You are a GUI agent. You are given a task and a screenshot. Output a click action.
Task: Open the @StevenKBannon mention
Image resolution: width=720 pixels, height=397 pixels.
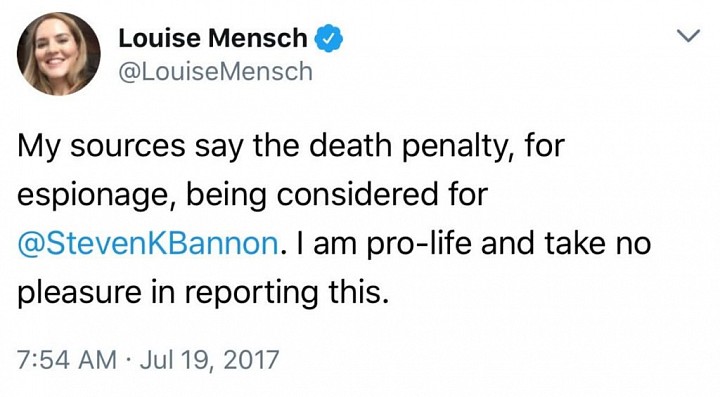coord(148,243)
